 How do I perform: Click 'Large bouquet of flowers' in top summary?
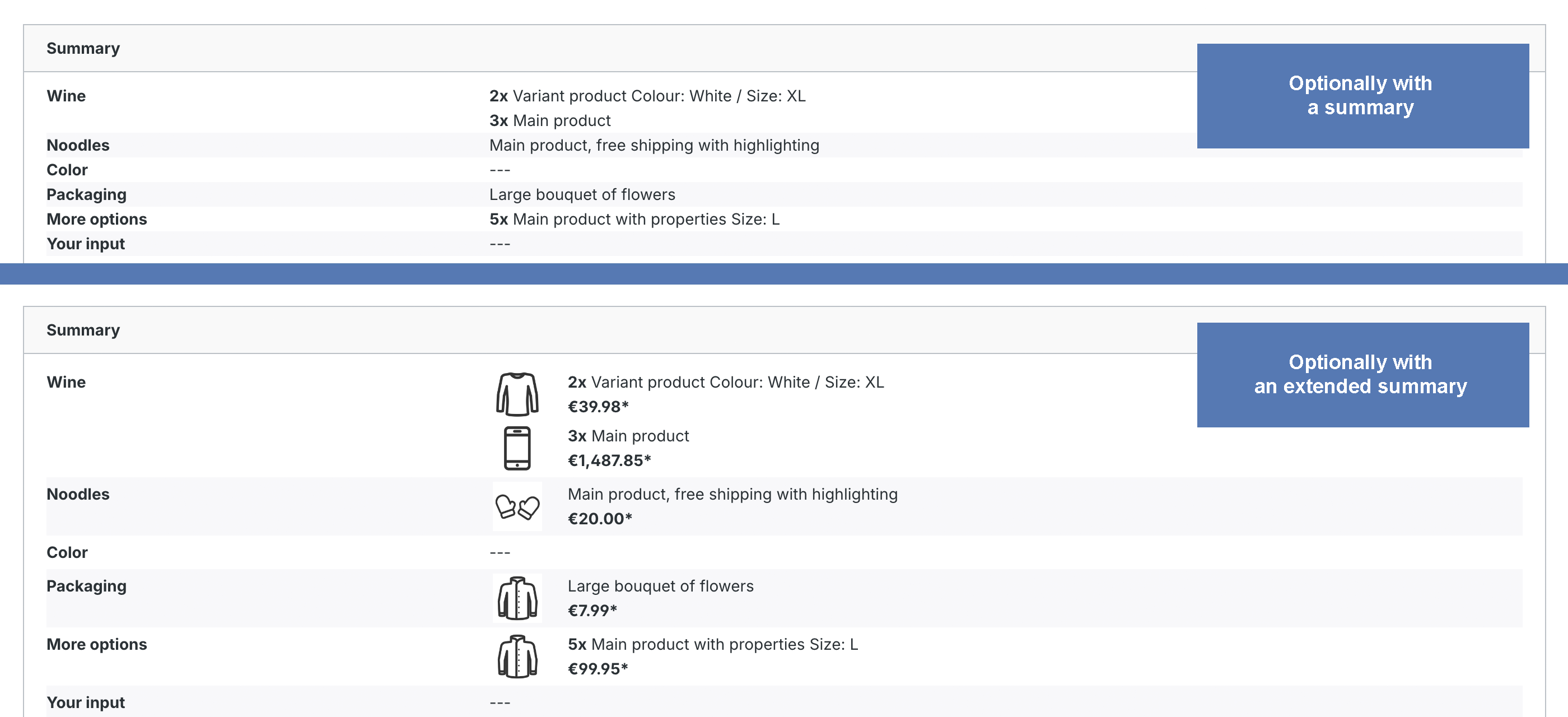pos(582,195)
